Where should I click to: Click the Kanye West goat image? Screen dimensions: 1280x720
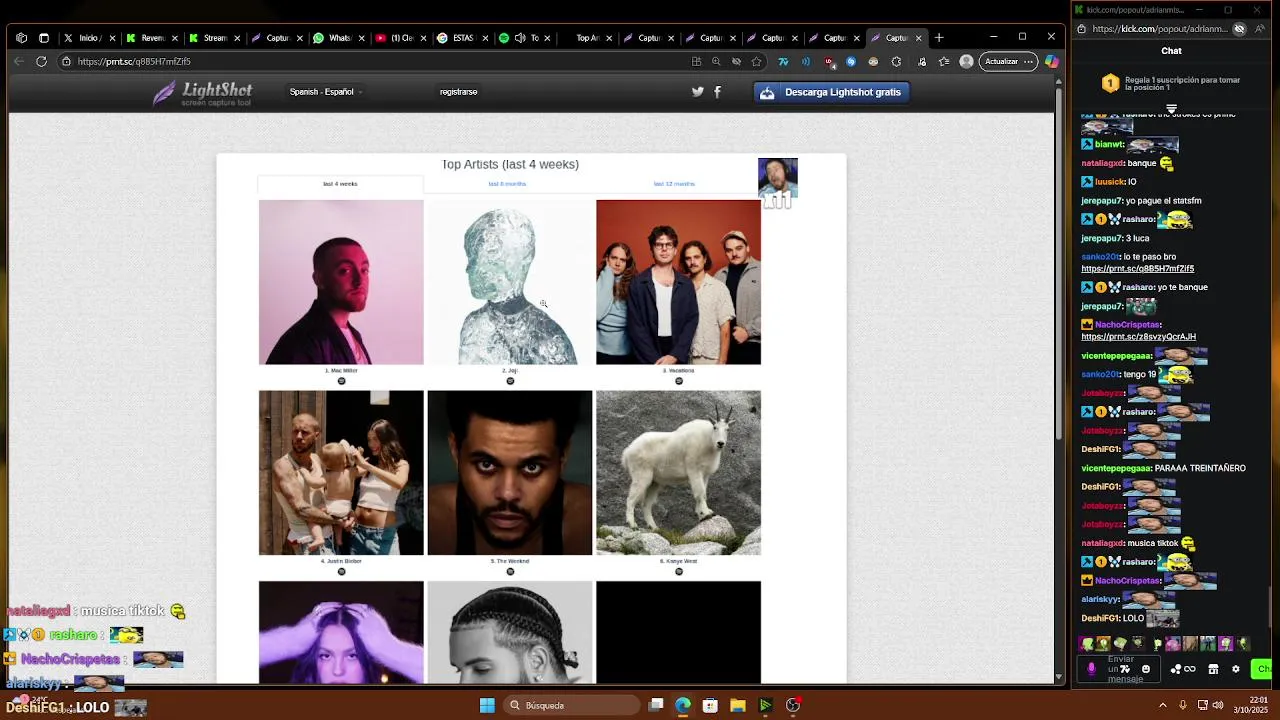coord(678,473)
